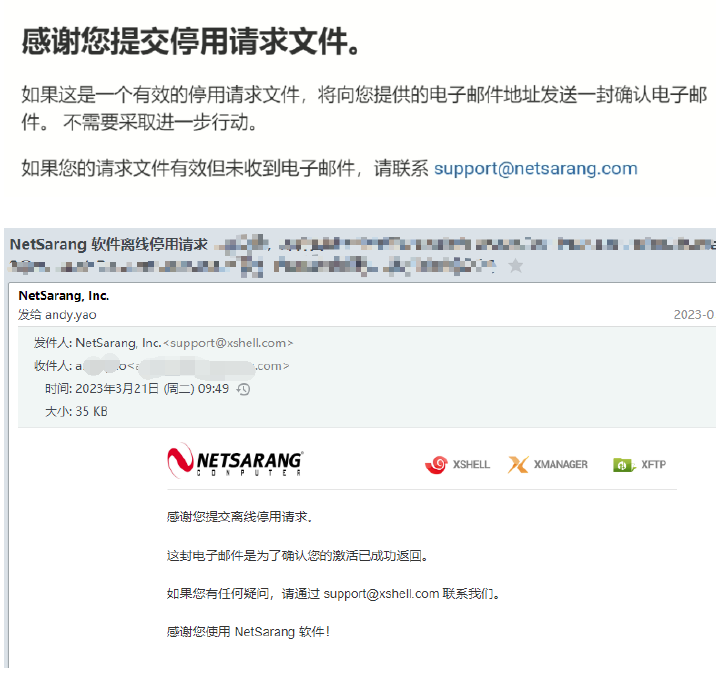Select the XSHELL product label
Screen dimensions: 722x673
tap(471, 464)
